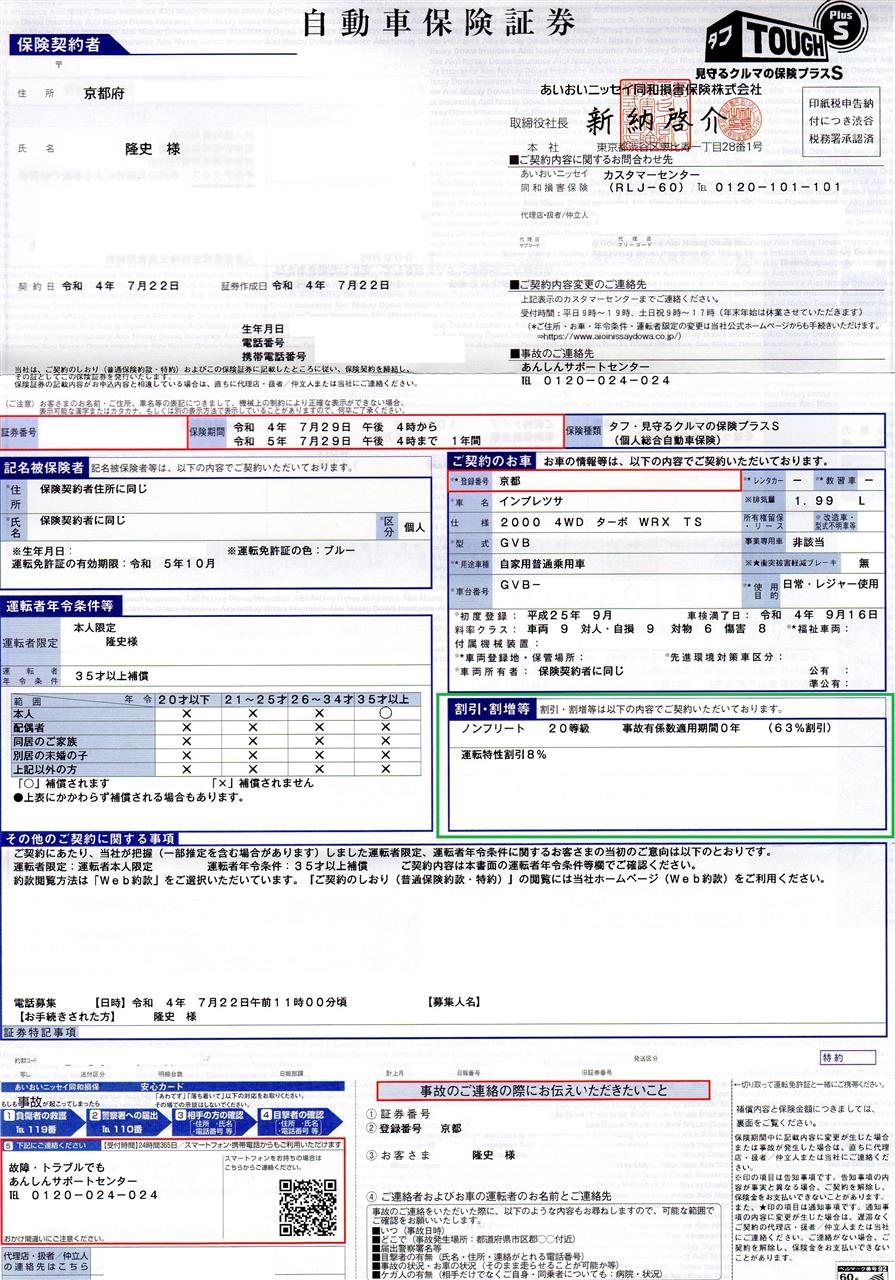
Task: Click the 区分 value 個人
Action: [x=415, y=526]
